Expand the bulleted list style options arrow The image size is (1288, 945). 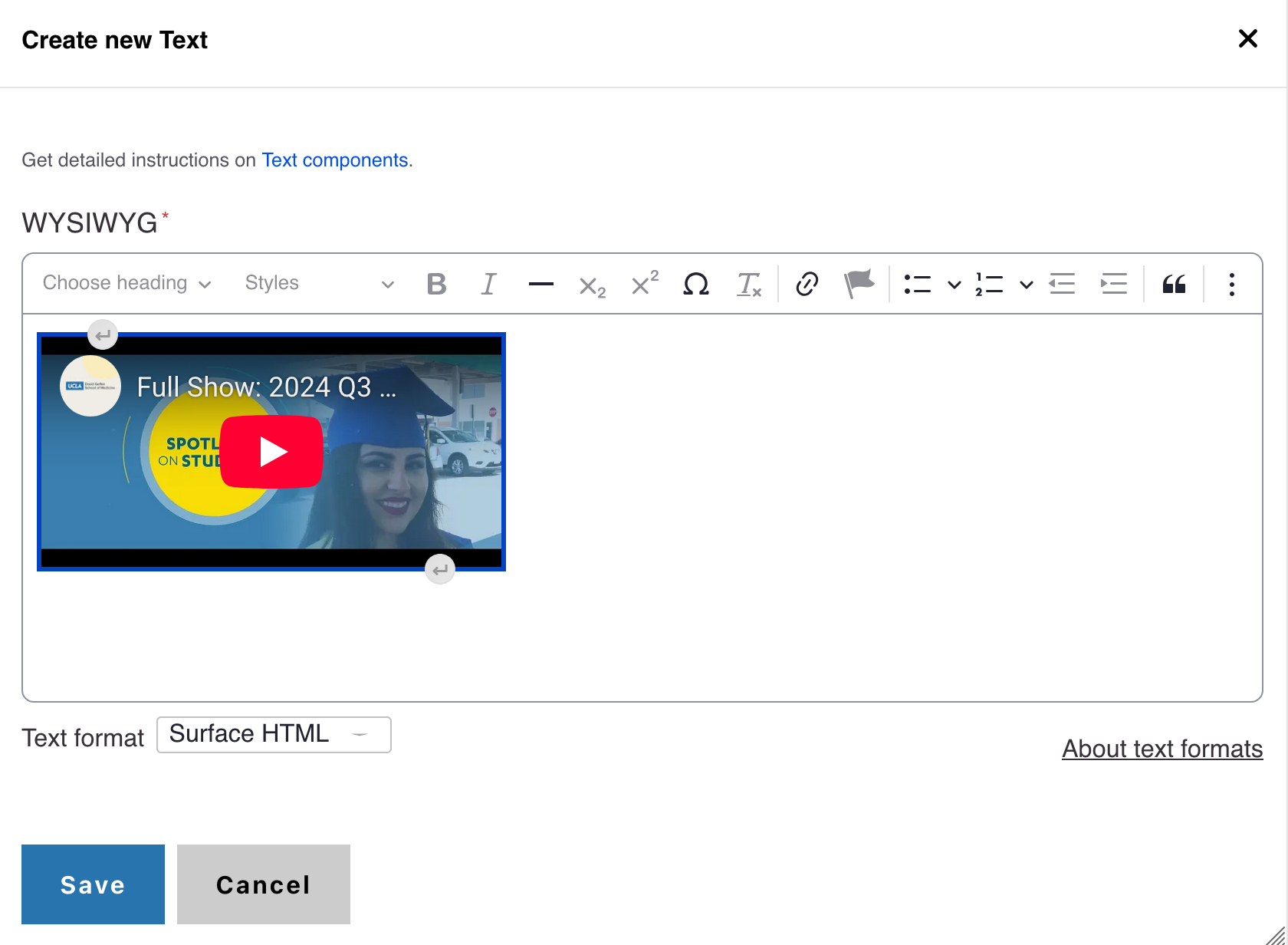point(954,285)
